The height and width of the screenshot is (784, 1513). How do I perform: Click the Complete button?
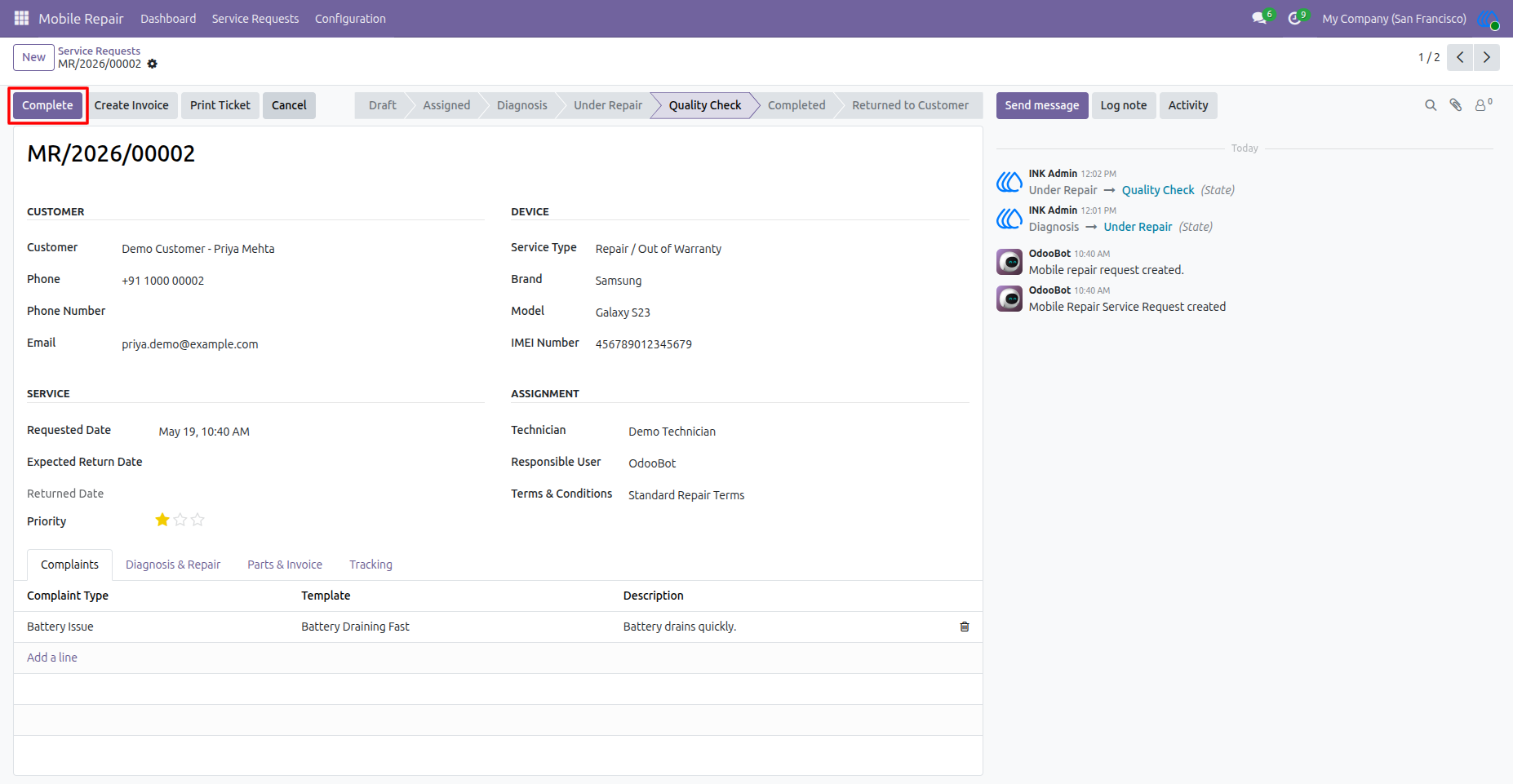tap(47, 105)
